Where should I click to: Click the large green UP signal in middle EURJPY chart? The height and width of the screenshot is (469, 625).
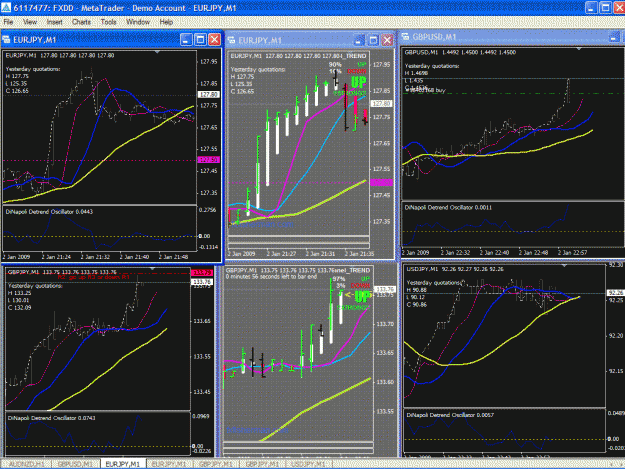(x=358, y=82)
